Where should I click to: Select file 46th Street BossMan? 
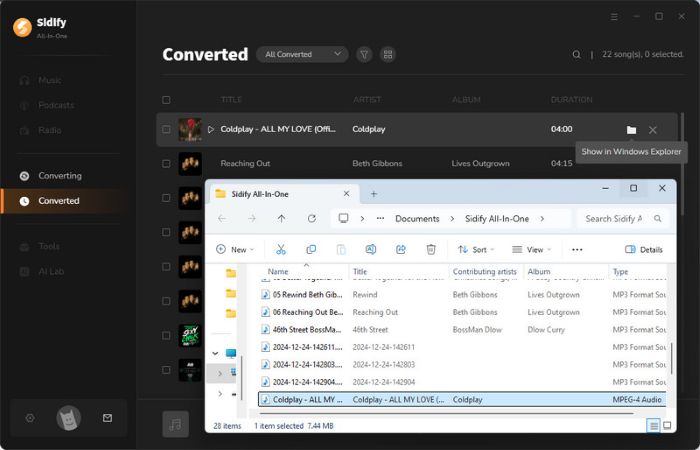point(462,329)
